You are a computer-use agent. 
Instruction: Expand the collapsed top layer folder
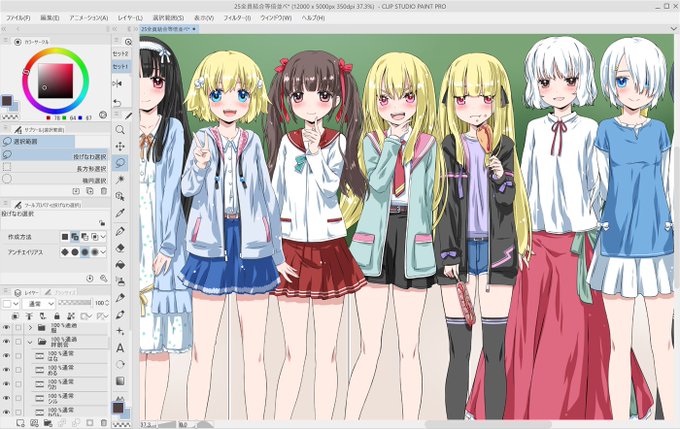pyautogui.click(x=30, y=328)
